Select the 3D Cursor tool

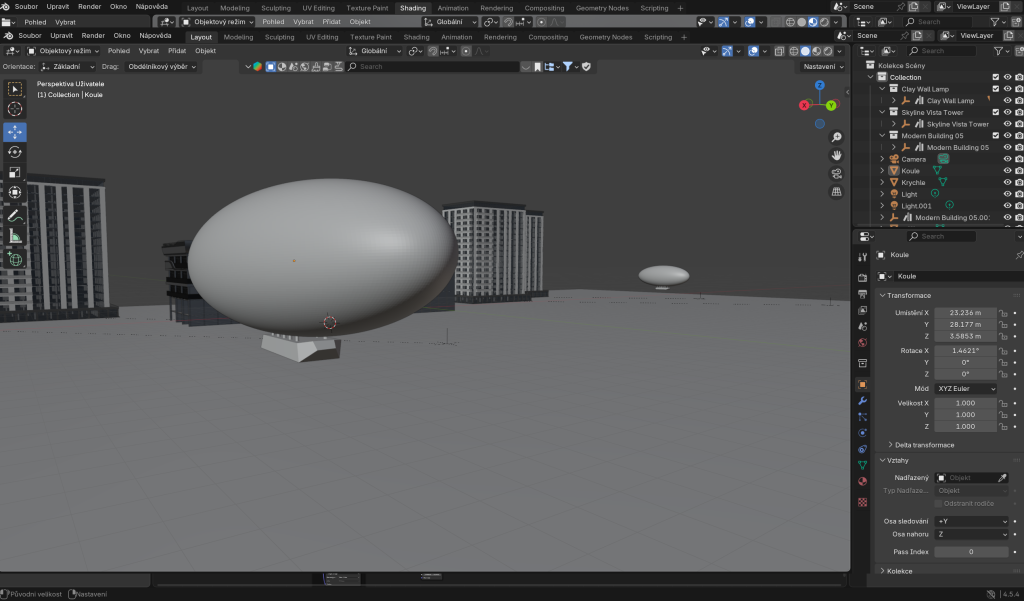pyautogui.click(x=15, y=109)
